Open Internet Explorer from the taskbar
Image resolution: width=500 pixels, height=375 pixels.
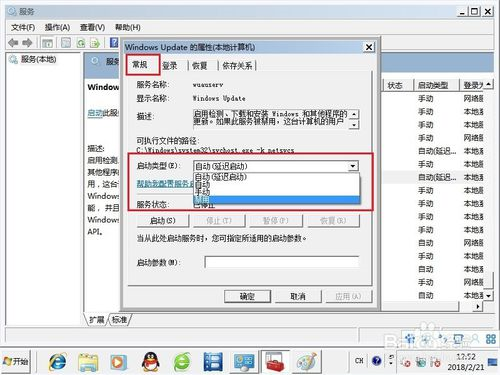point(58,361)
